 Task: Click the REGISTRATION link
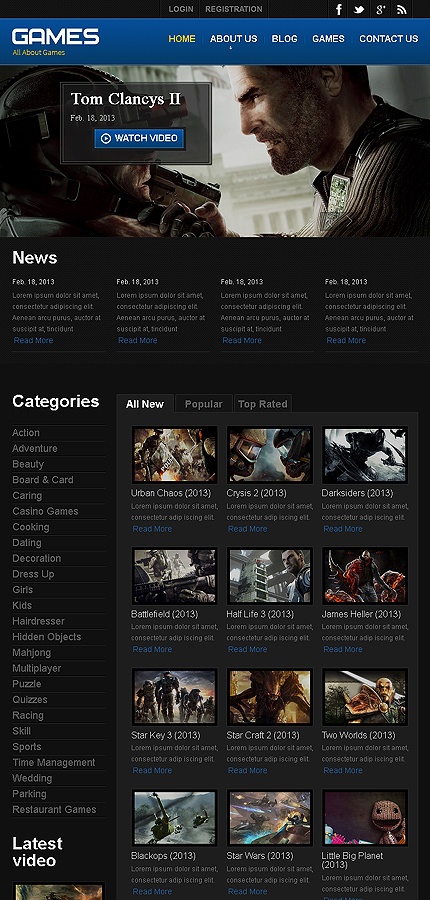(x=234, y=9)
